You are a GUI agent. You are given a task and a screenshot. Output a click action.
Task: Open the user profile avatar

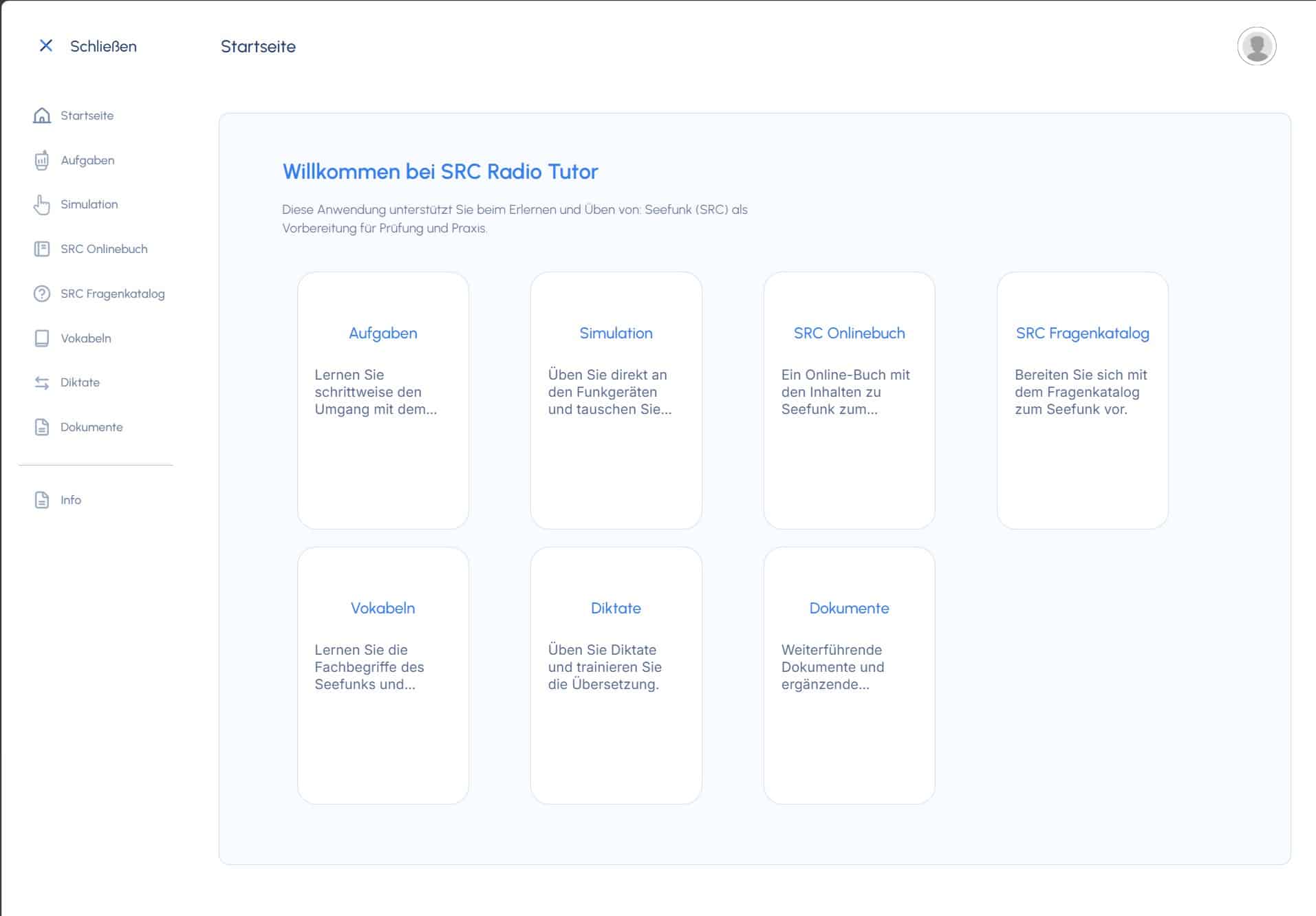(1256, 46)
